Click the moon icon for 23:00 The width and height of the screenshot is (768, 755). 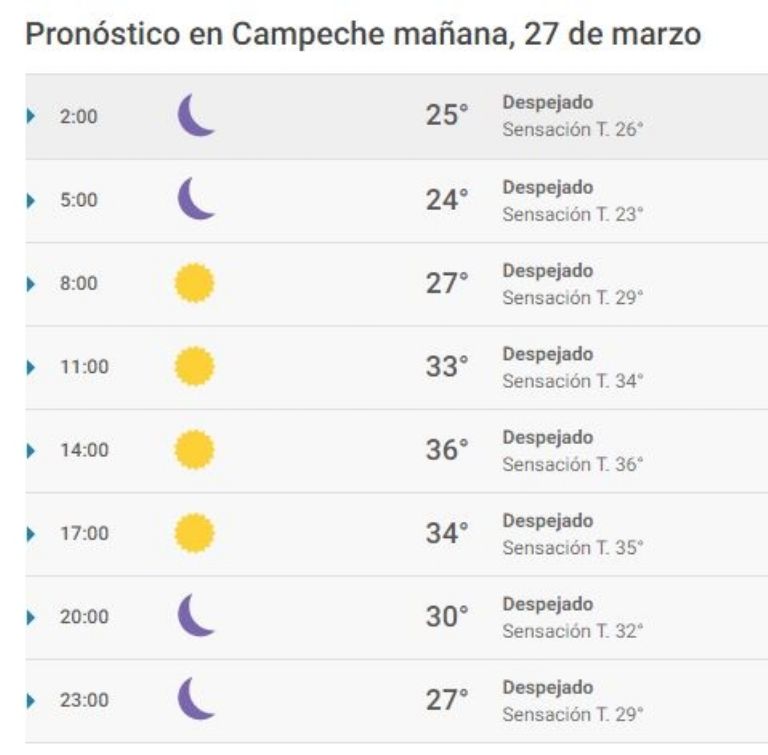coord(196,699)
